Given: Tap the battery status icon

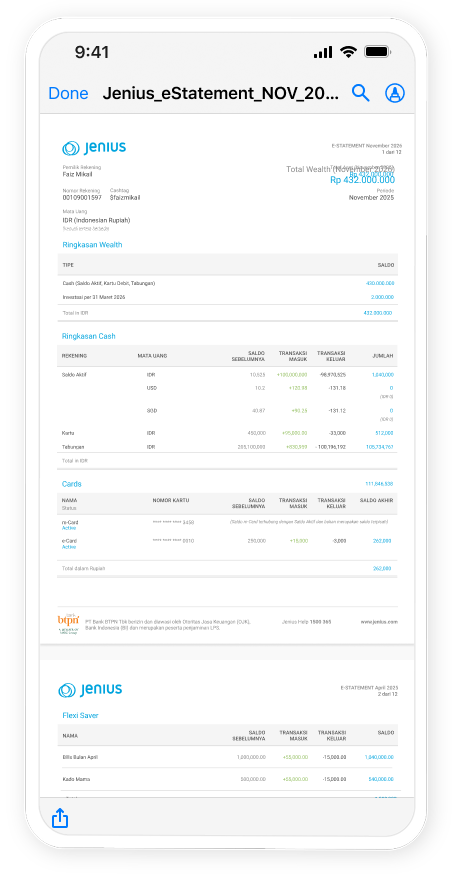Looking at the screenshot, I should 378,52.
